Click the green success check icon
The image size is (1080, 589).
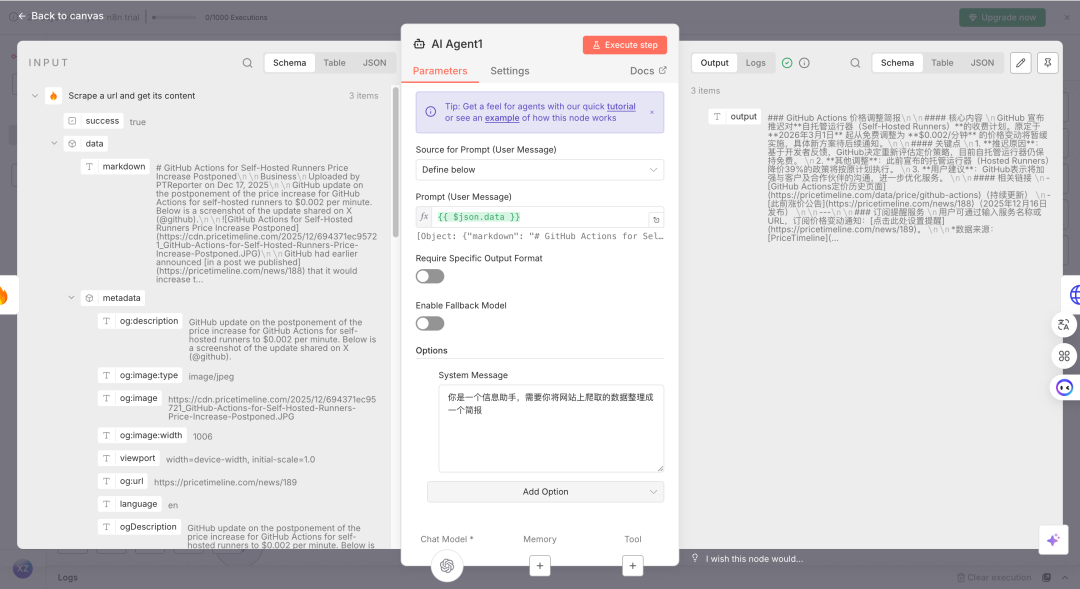787,63
